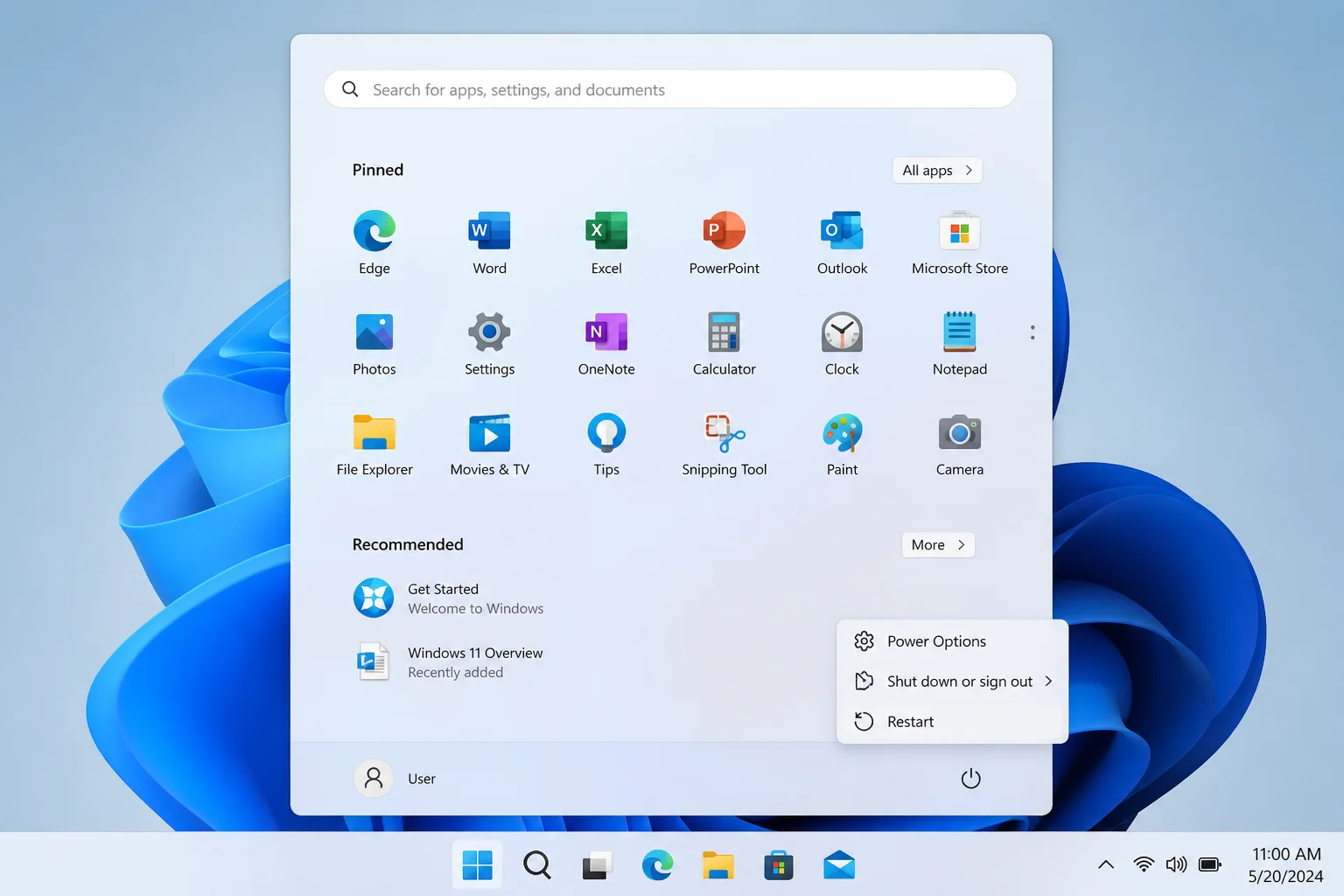
Task: Open the clock and date flyout
Action: pyautogui.click(x=1285, y=864)
